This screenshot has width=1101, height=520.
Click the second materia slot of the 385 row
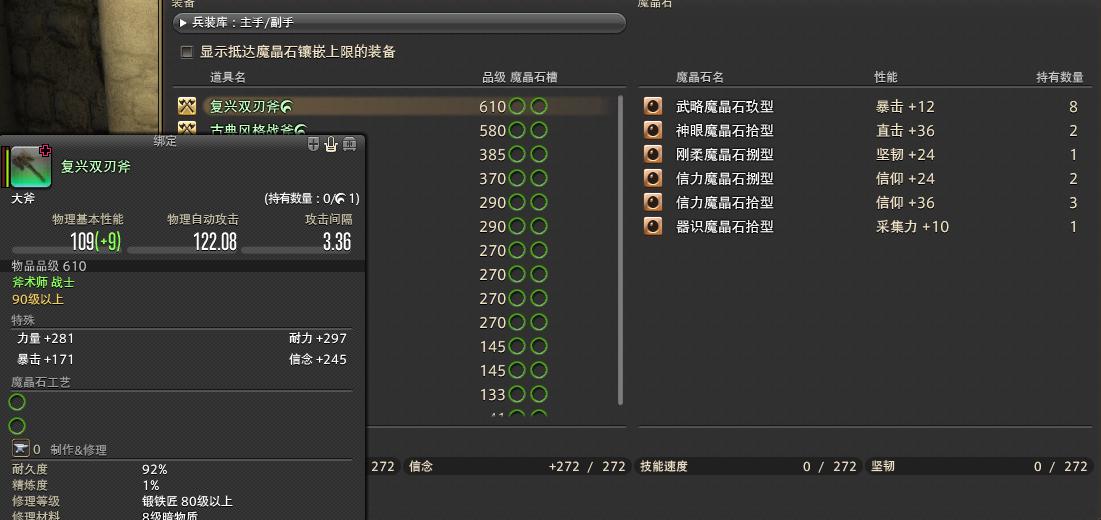[539, 154]
